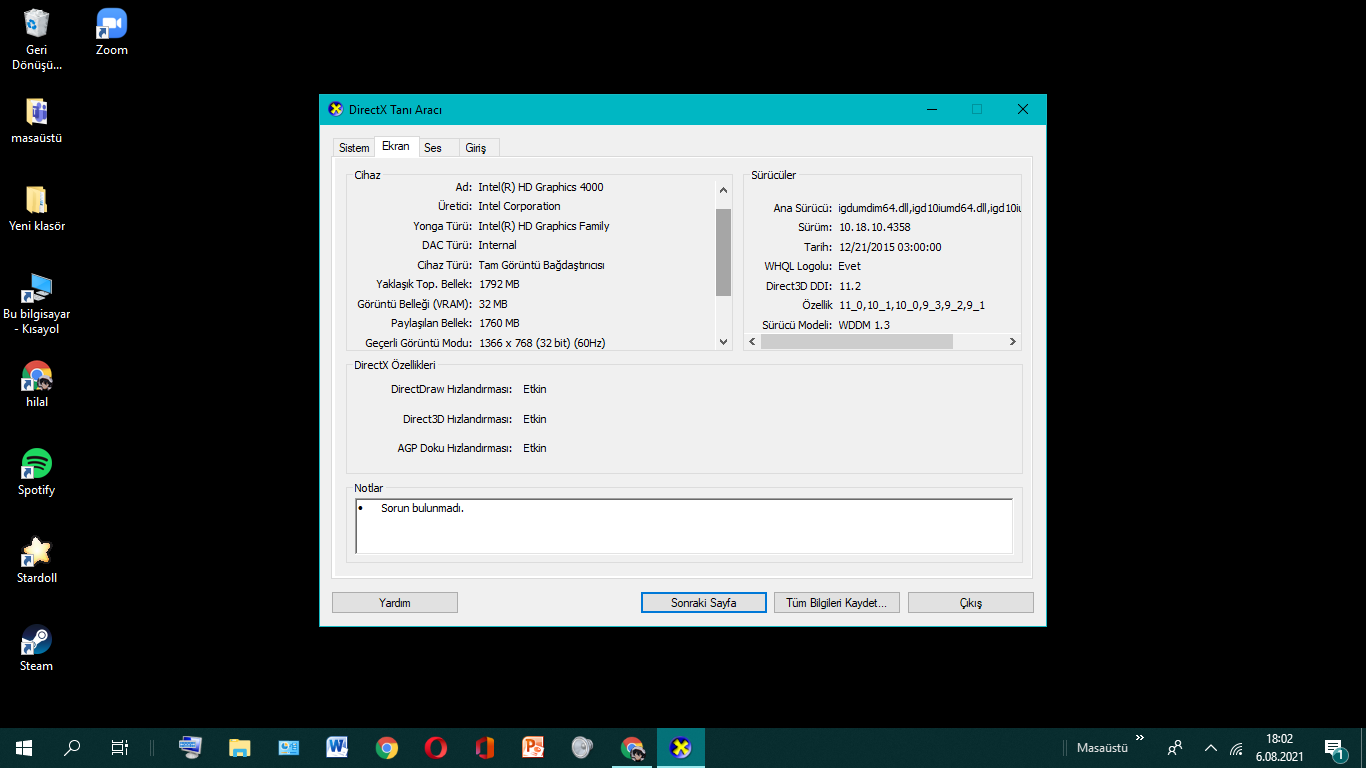This screenshot has height=768, width=1366.
Task: Click the taskbar clock and date
Action: click(1279, 747)
